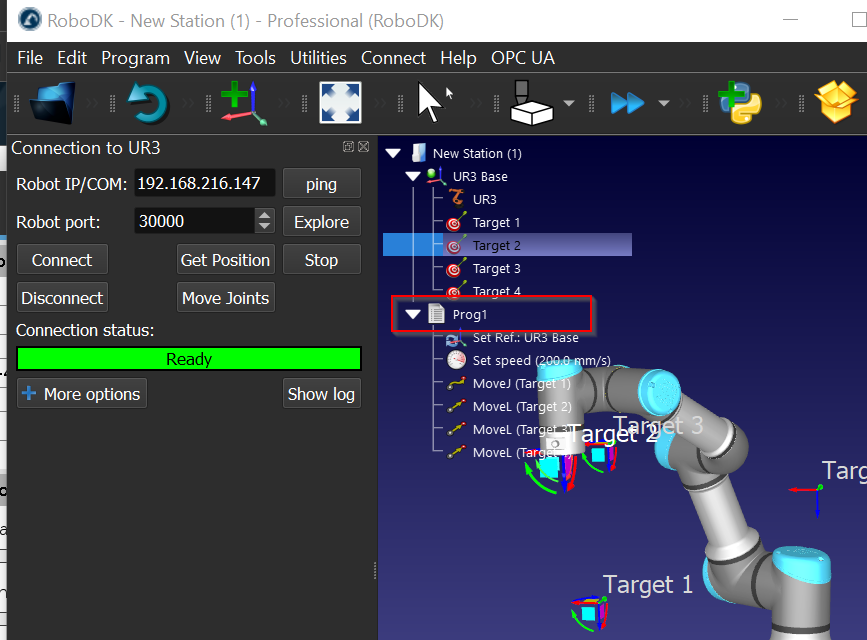Open the Utilities menu

[x=318, y=58]
